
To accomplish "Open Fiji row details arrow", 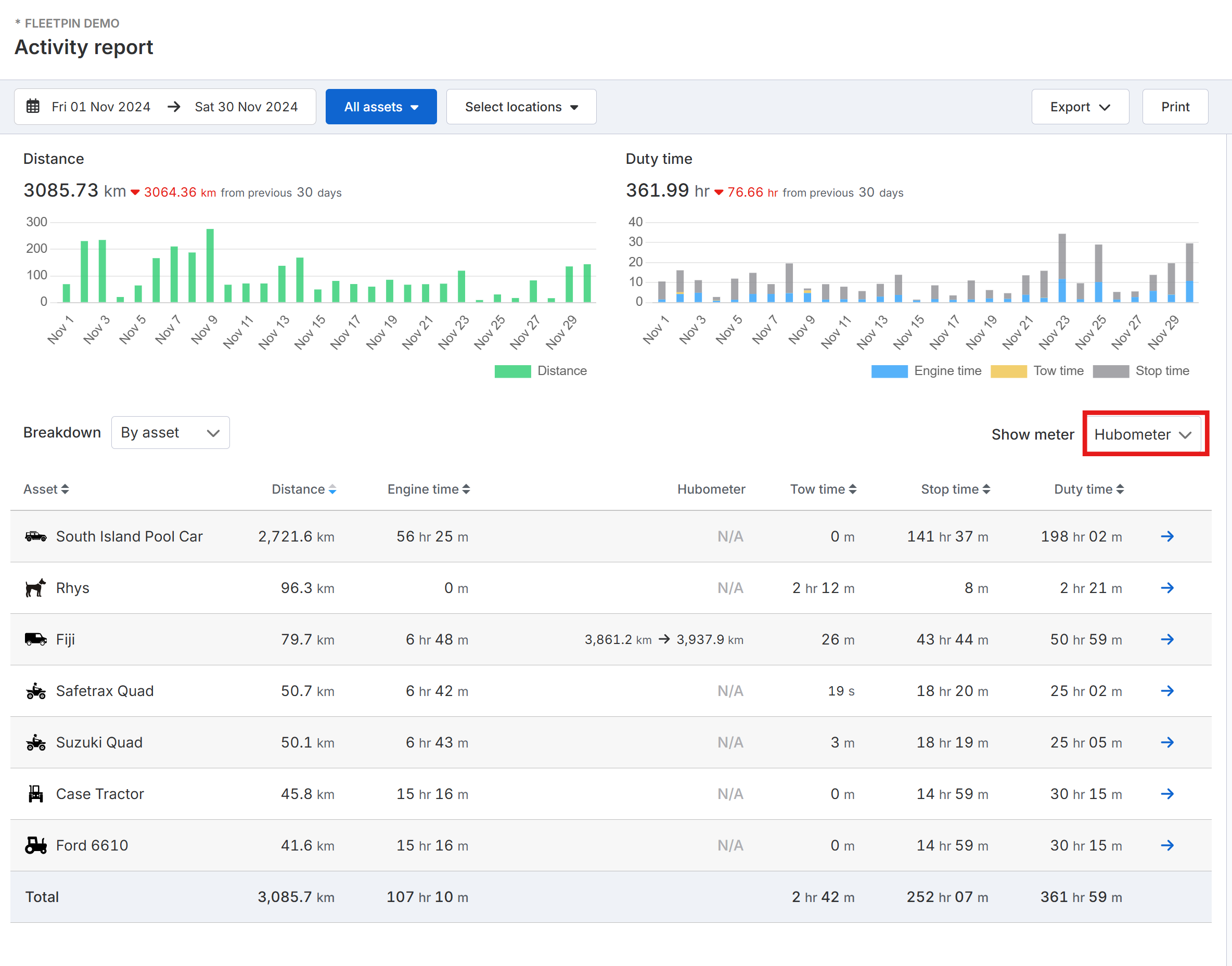I will (1167, 639).
